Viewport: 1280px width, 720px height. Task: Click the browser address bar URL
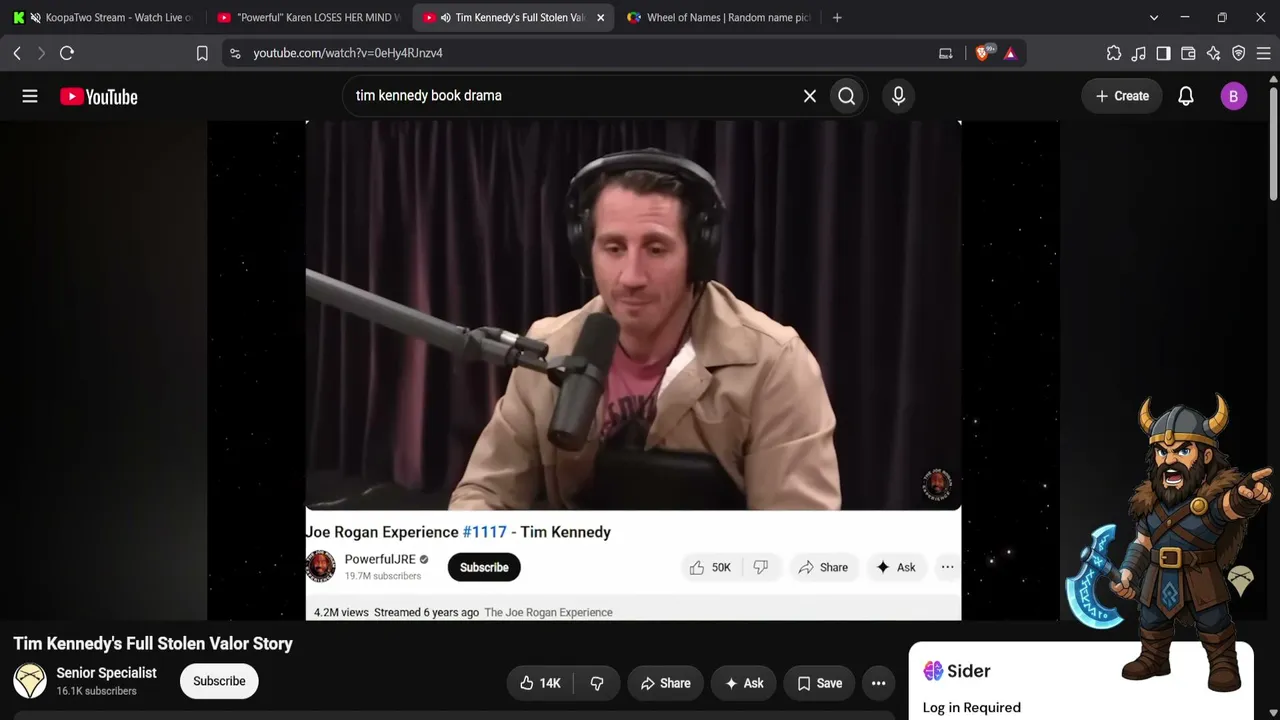(x=348, y=53)
